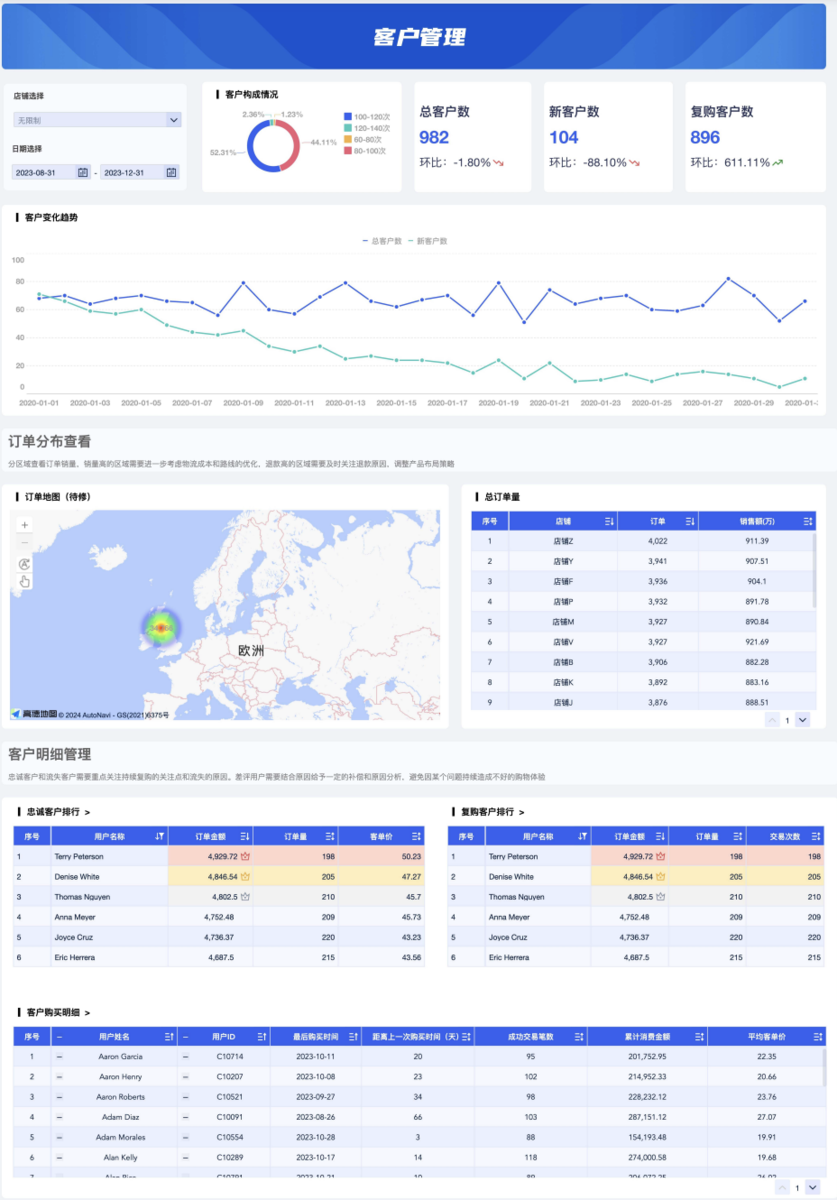The width and height of the screenshot is (837, 1200).
Task: Sort purchase details by 累计消费金额
Action: [x=697, y=1037]
